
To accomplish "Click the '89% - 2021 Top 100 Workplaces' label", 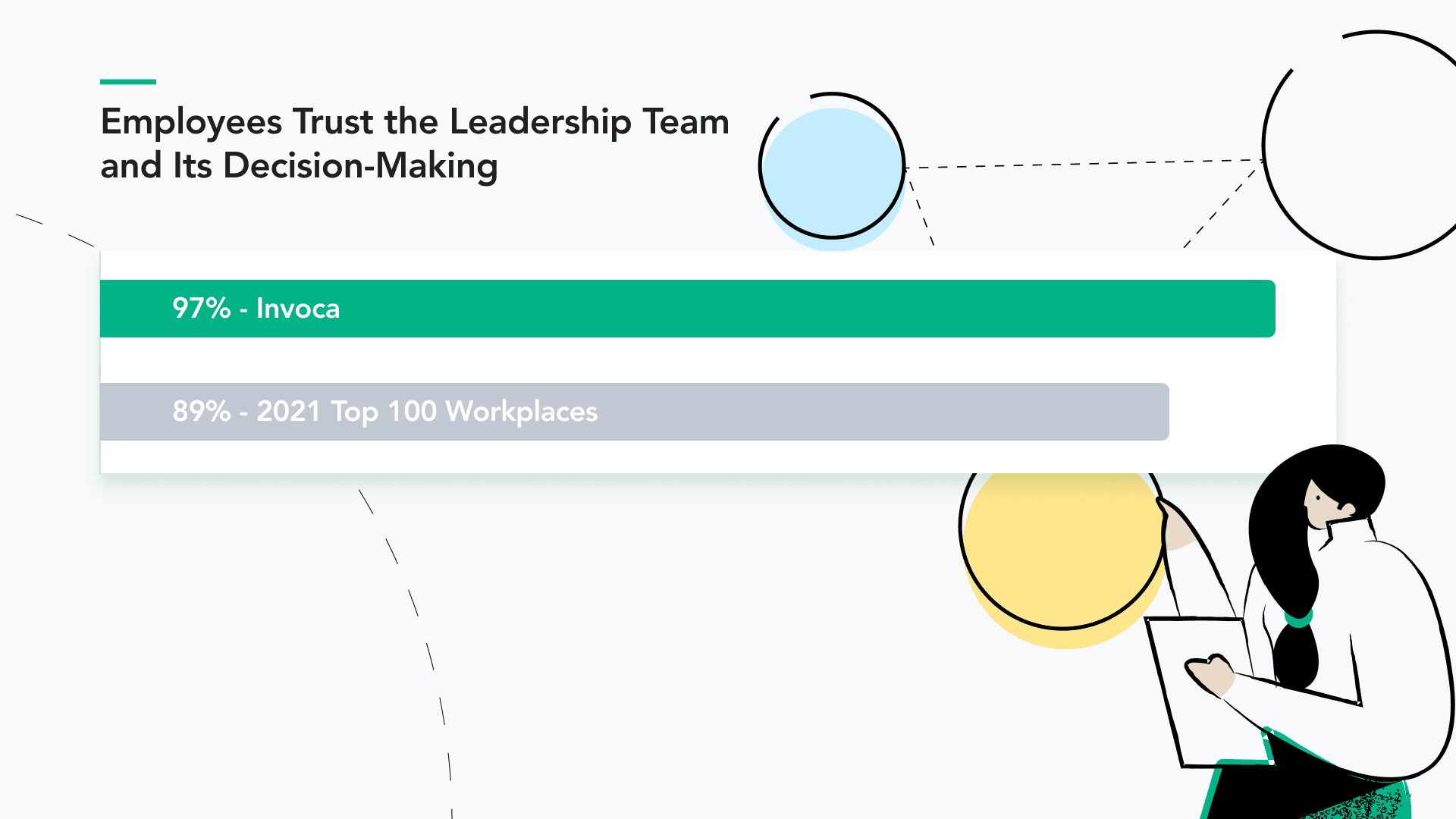I will (385, 412).
